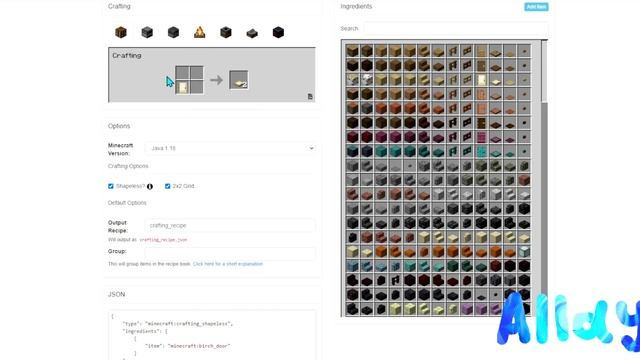Pick the spruce slab ingredient
Image resolution: width=640 pixels, height=360 pixels.
click(x=438, y=65)
